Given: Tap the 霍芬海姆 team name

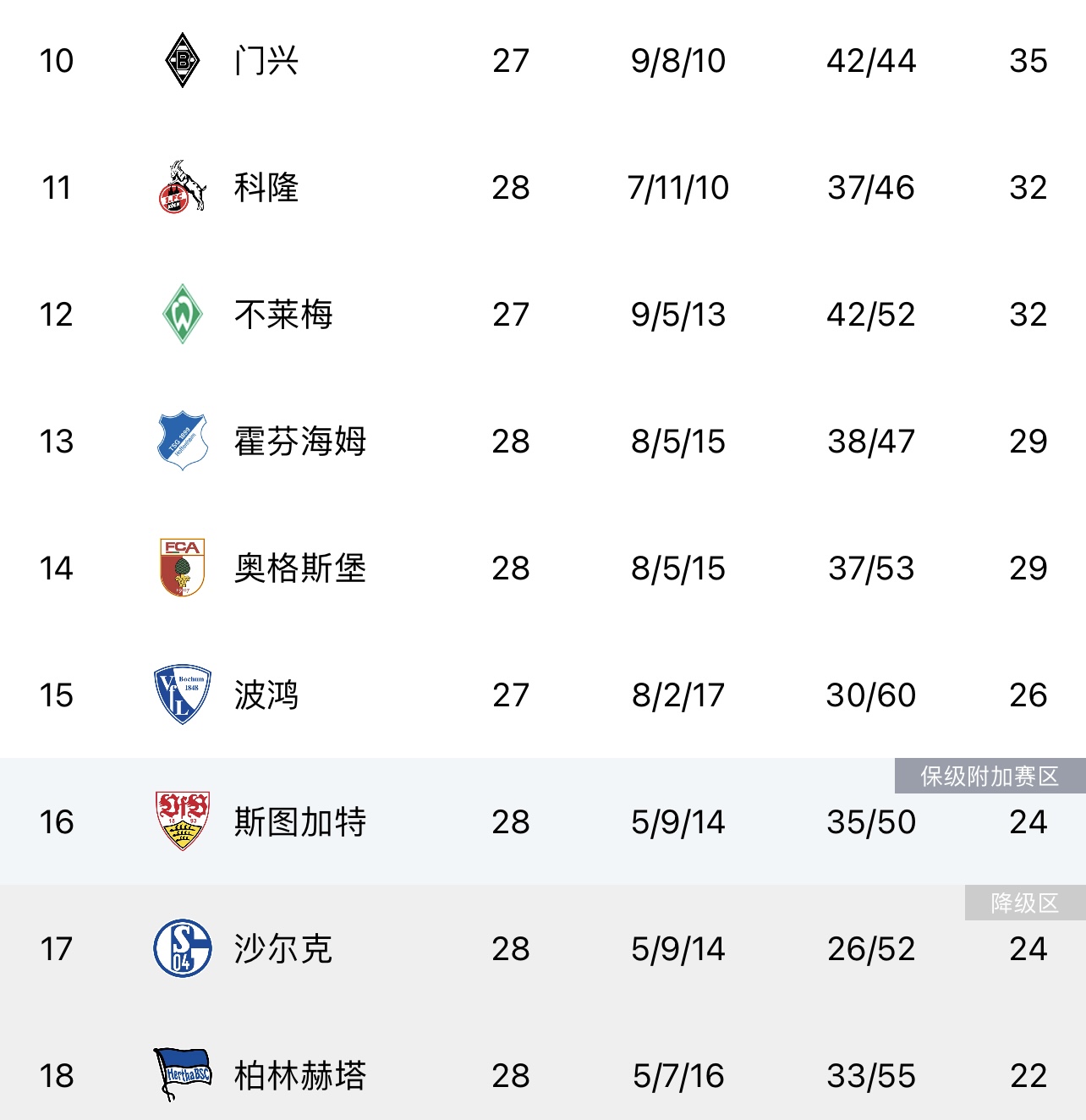Looking at the screenshot, I should click(x=300, y=442).
